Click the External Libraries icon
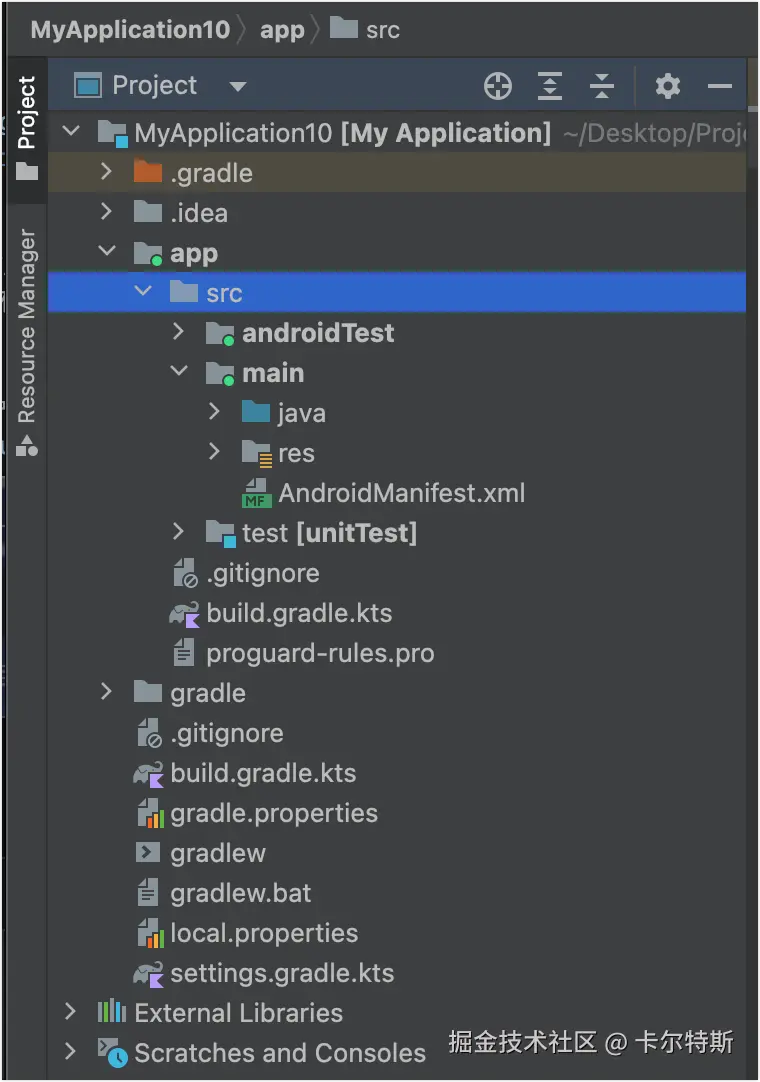Image resolution: width=760 pixels, height=1082 pixels. pos(111,1012)
